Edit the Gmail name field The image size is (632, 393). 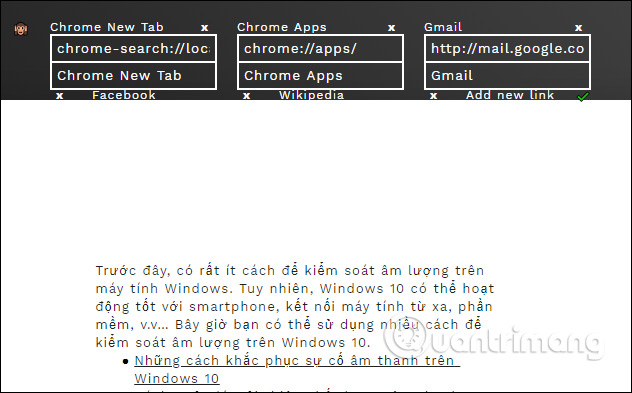pos(507,75)
